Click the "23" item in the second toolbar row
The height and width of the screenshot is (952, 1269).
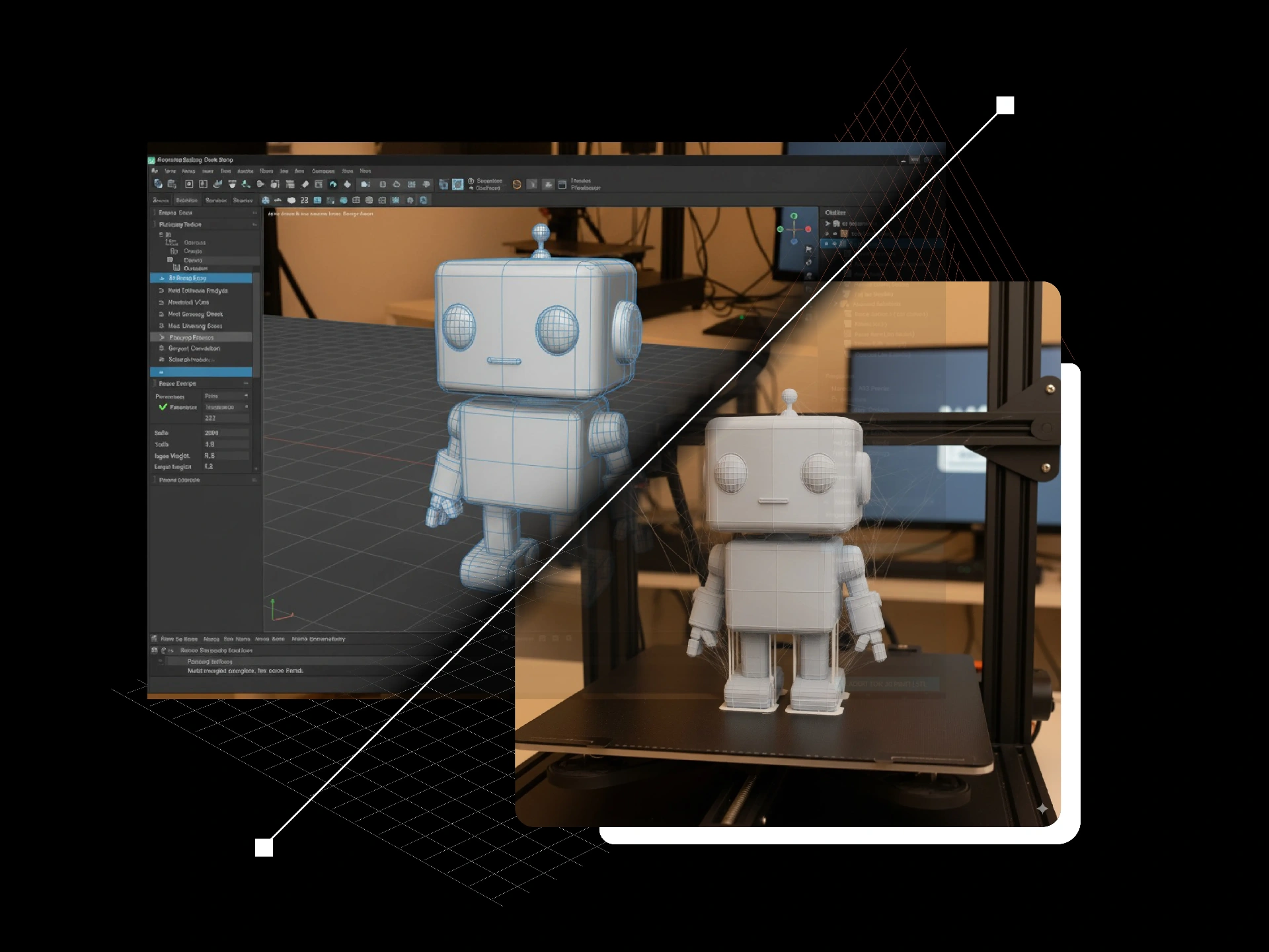coord(304,200)
